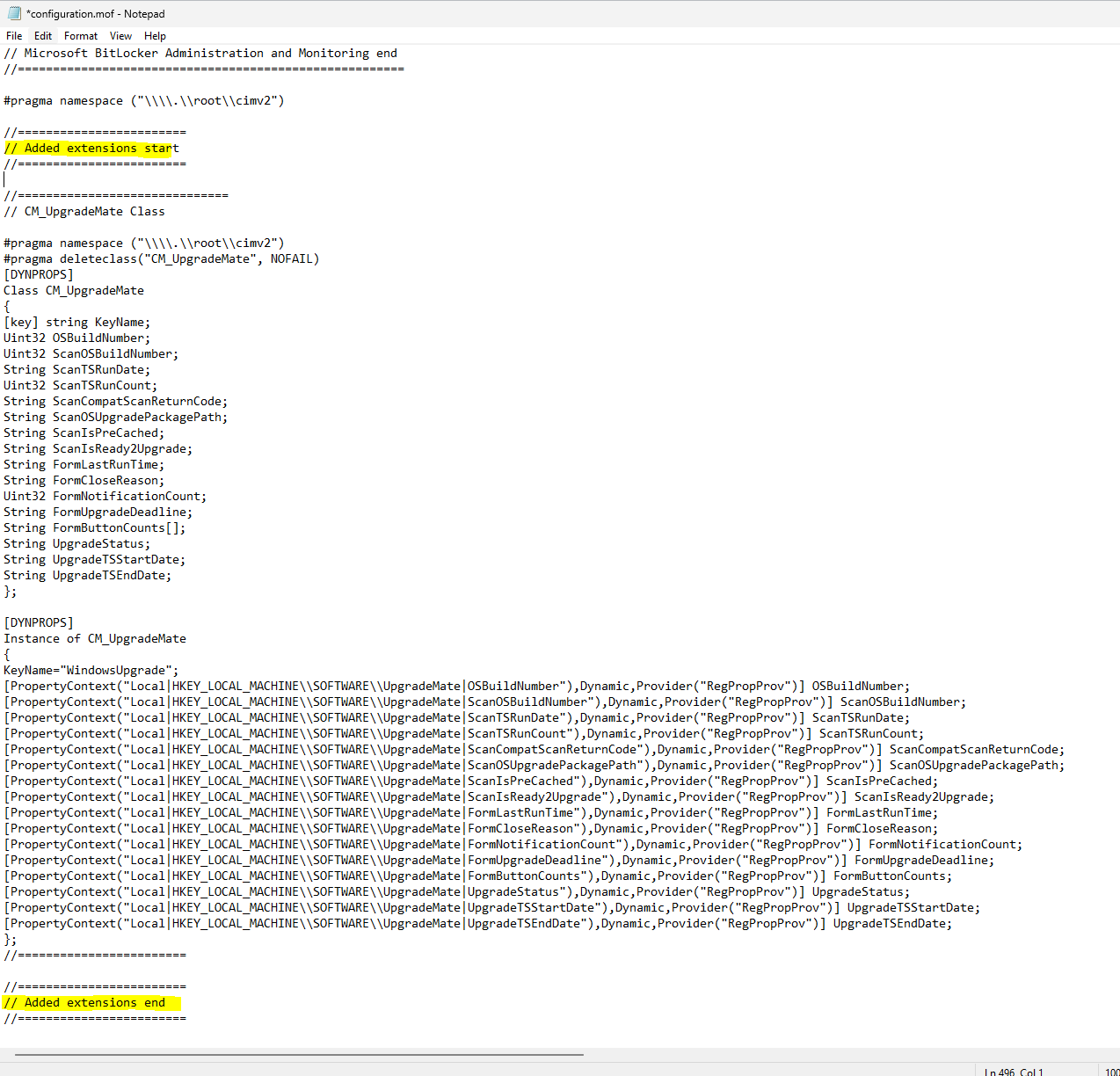
Task: Click the highlighted 'Added extensions start' comment
Action: 91,149
